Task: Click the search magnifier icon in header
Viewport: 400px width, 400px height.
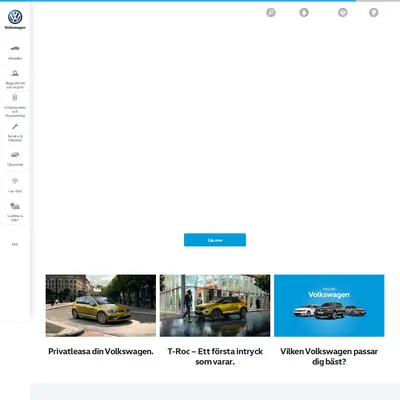Action: click(271, 13)
